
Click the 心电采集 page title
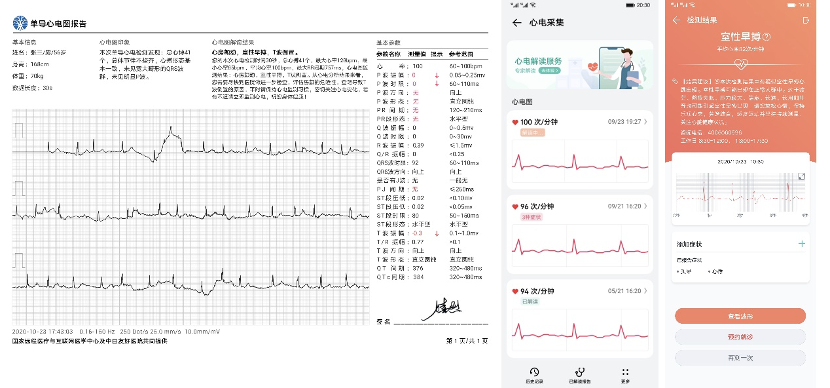click(x=546, y=23)
